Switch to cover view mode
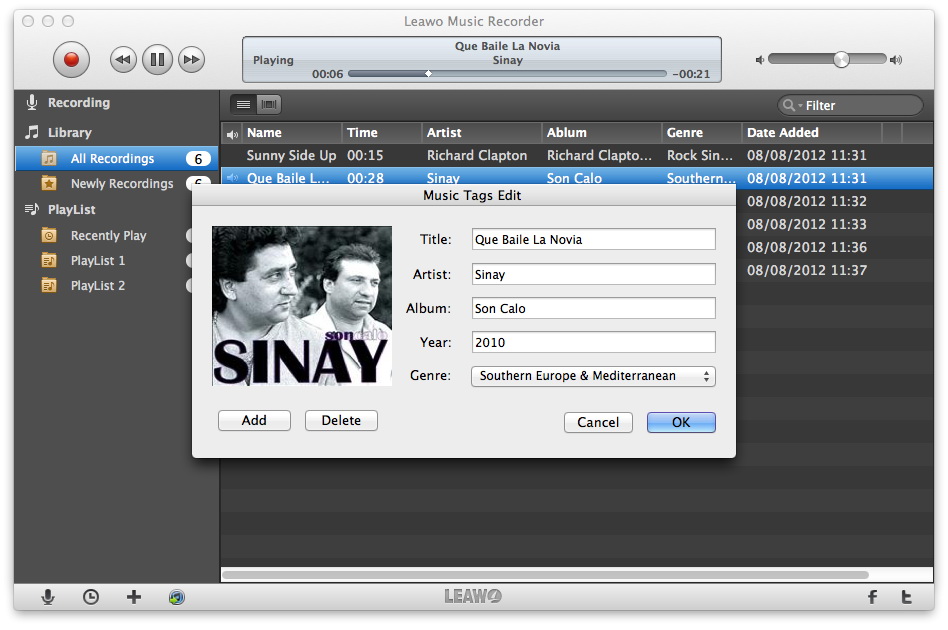 click(268, 105)
